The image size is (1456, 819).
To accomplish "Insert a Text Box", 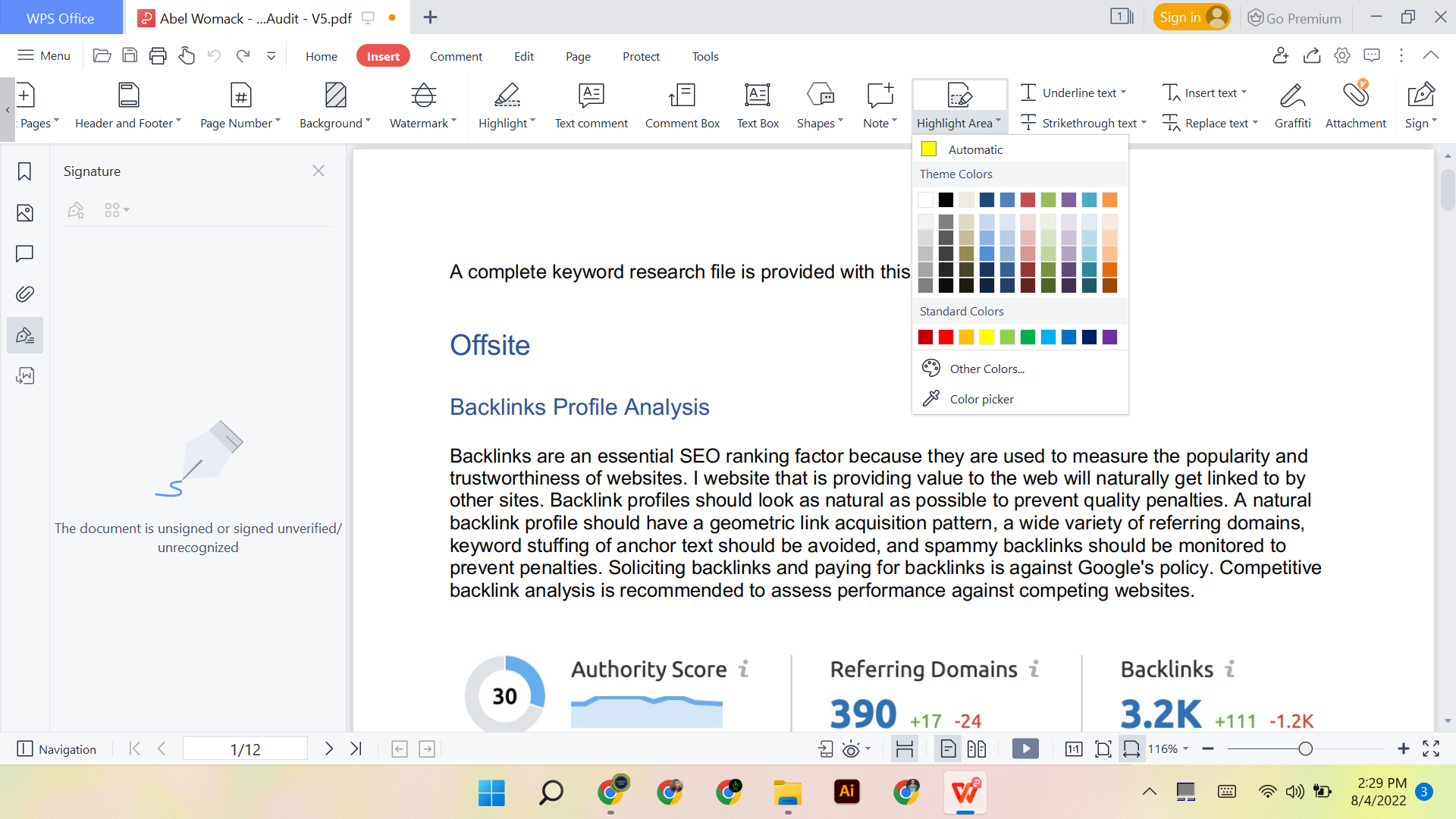I will coord(758,105).
